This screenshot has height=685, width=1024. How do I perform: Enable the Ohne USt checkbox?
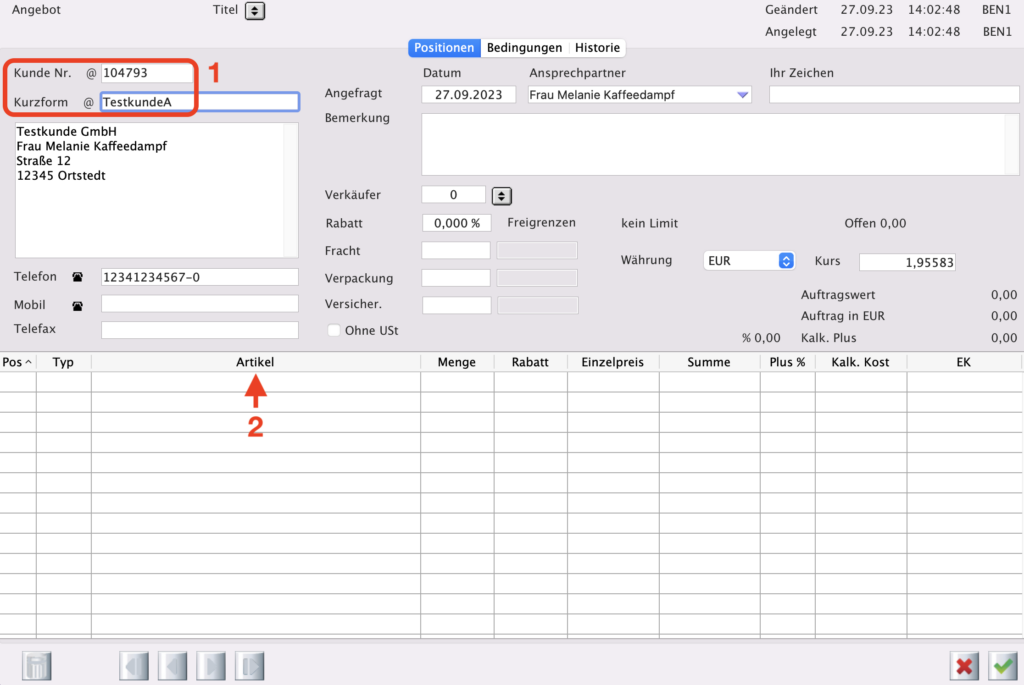coord(334,330)
